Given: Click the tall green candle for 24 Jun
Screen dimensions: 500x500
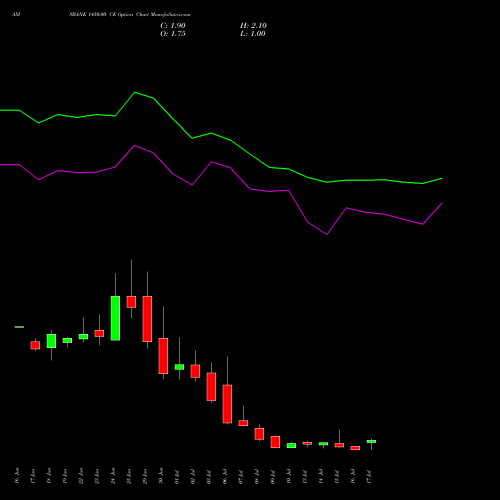Looking at the screenshot, I should click(115, 318).
